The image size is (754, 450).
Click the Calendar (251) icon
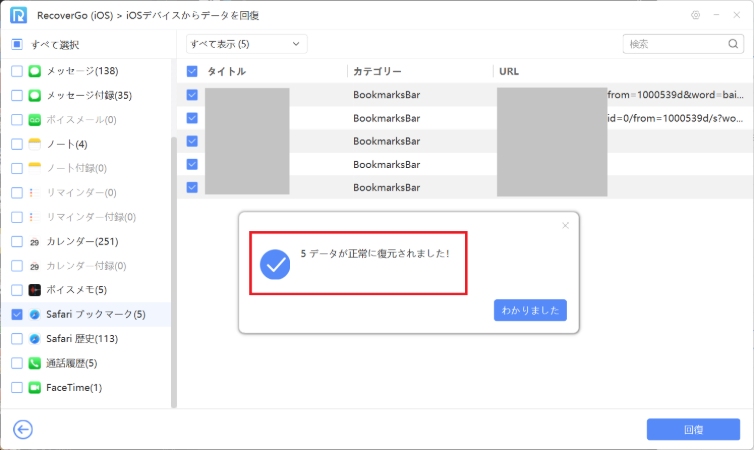pyautogui.click(x=35, y=241)
